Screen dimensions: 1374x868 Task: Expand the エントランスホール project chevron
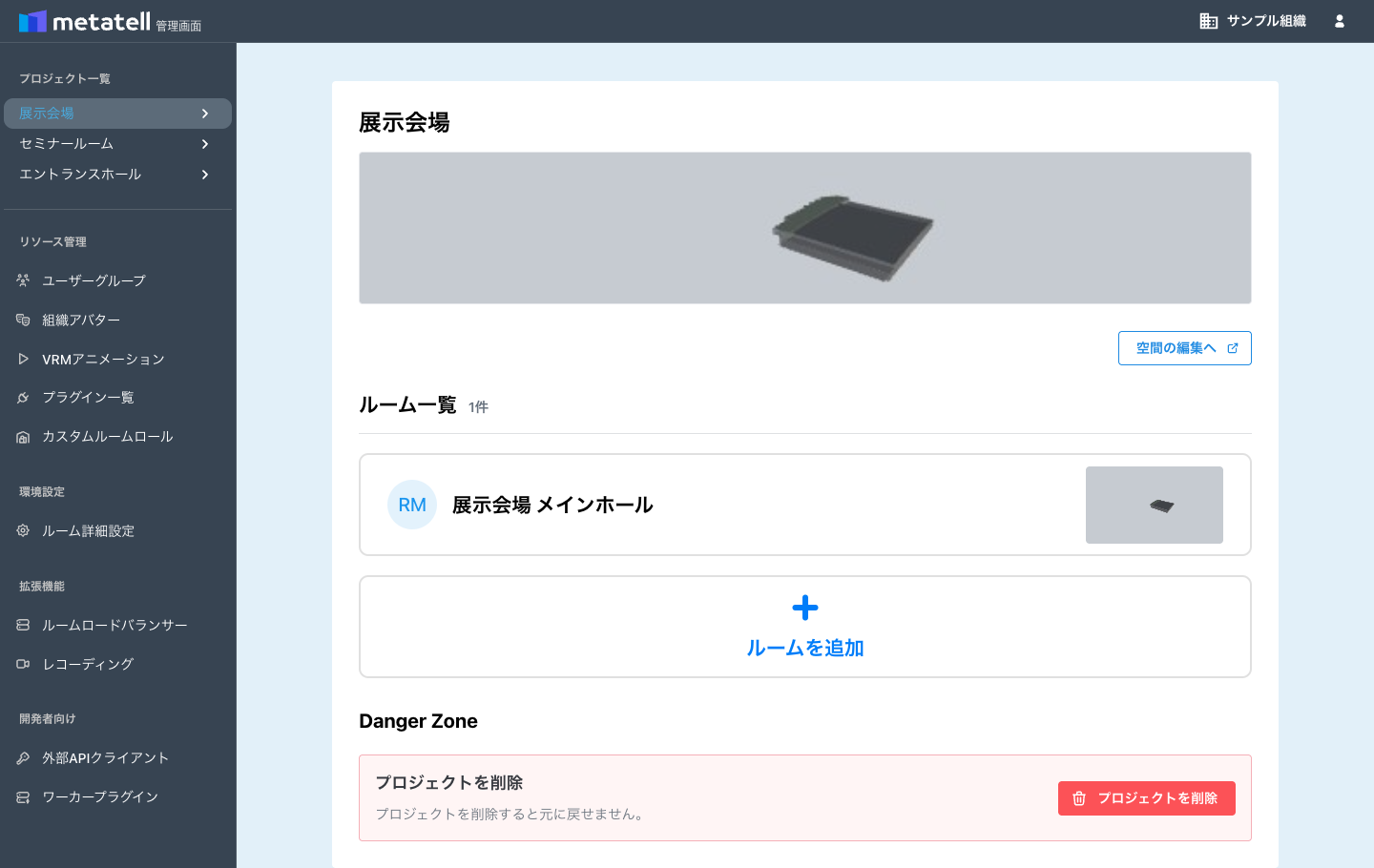coord(205,175)
